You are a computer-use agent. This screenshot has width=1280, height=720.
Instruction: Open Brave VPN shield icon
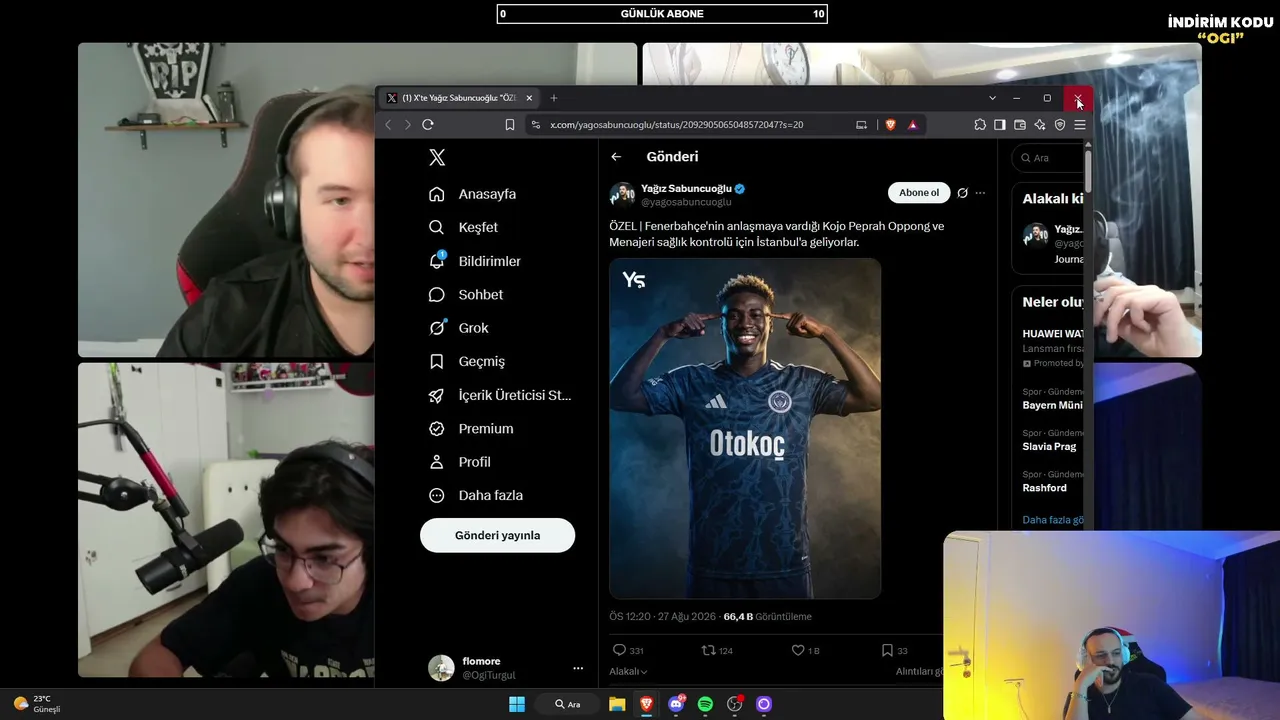click(1060, 125)
